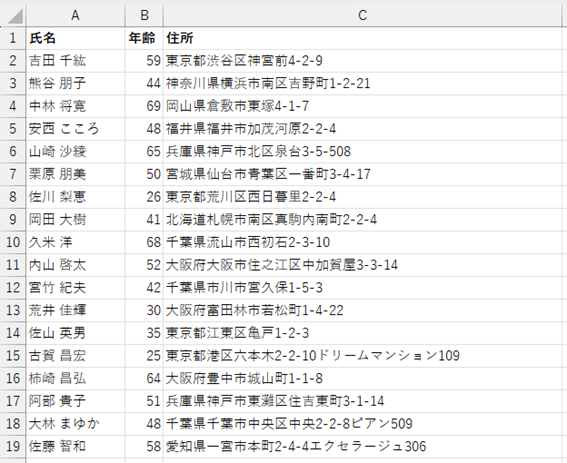
Task: Select column B header
Action: (x=144, y=15)
